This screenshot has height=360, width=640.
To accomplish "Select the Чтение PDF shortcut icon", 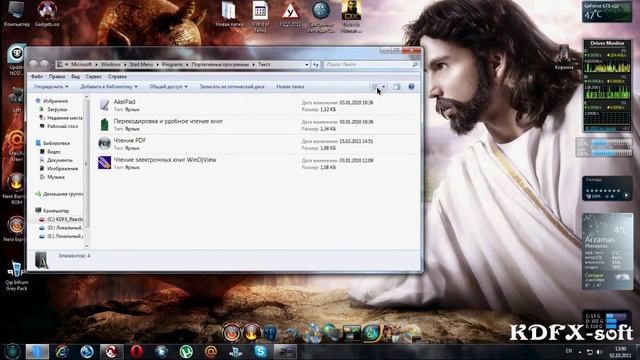I will (104, 144).
